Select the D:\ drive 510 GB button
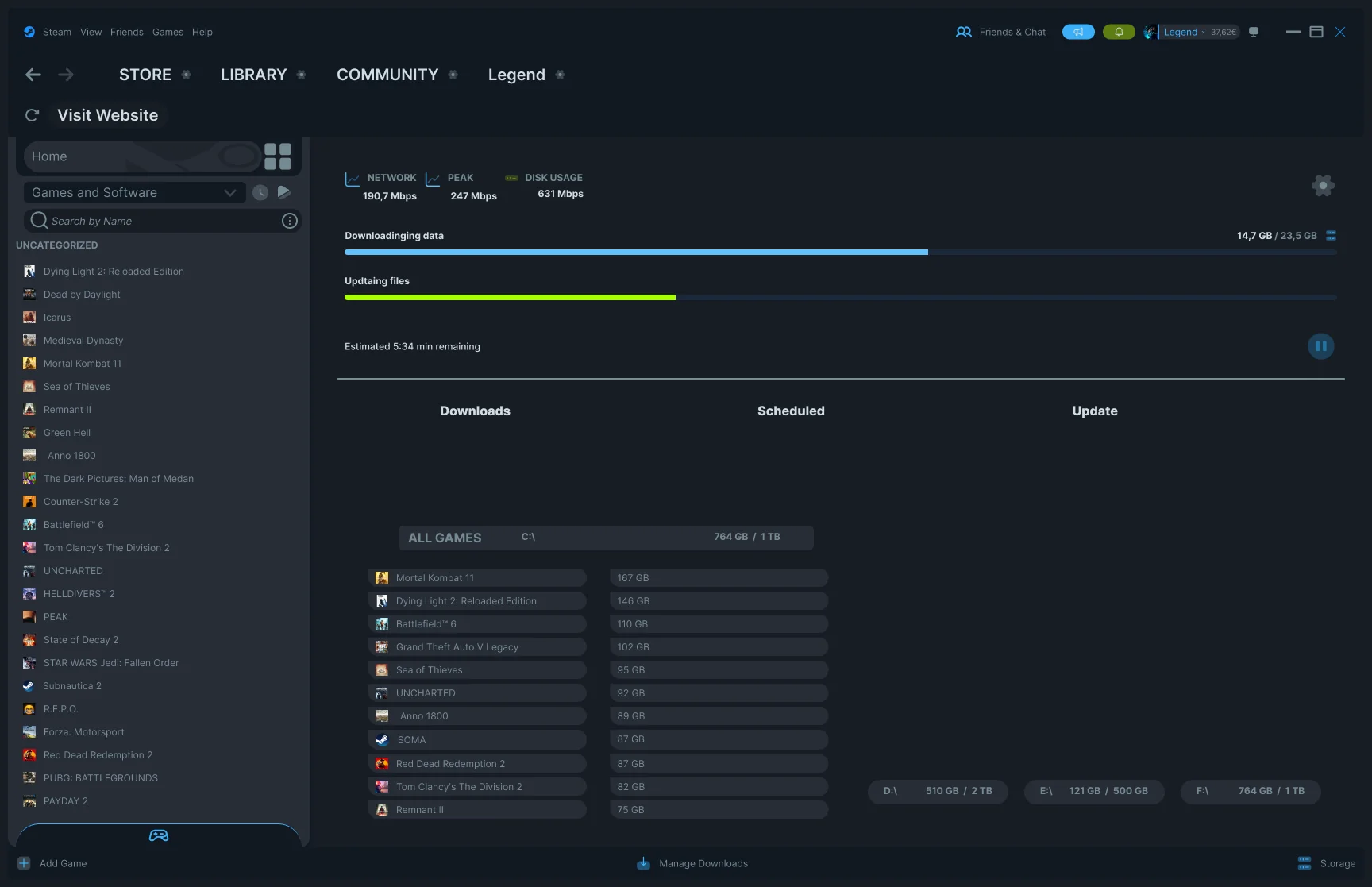Screen dimensions: 1372x887 tap(938, 791)
